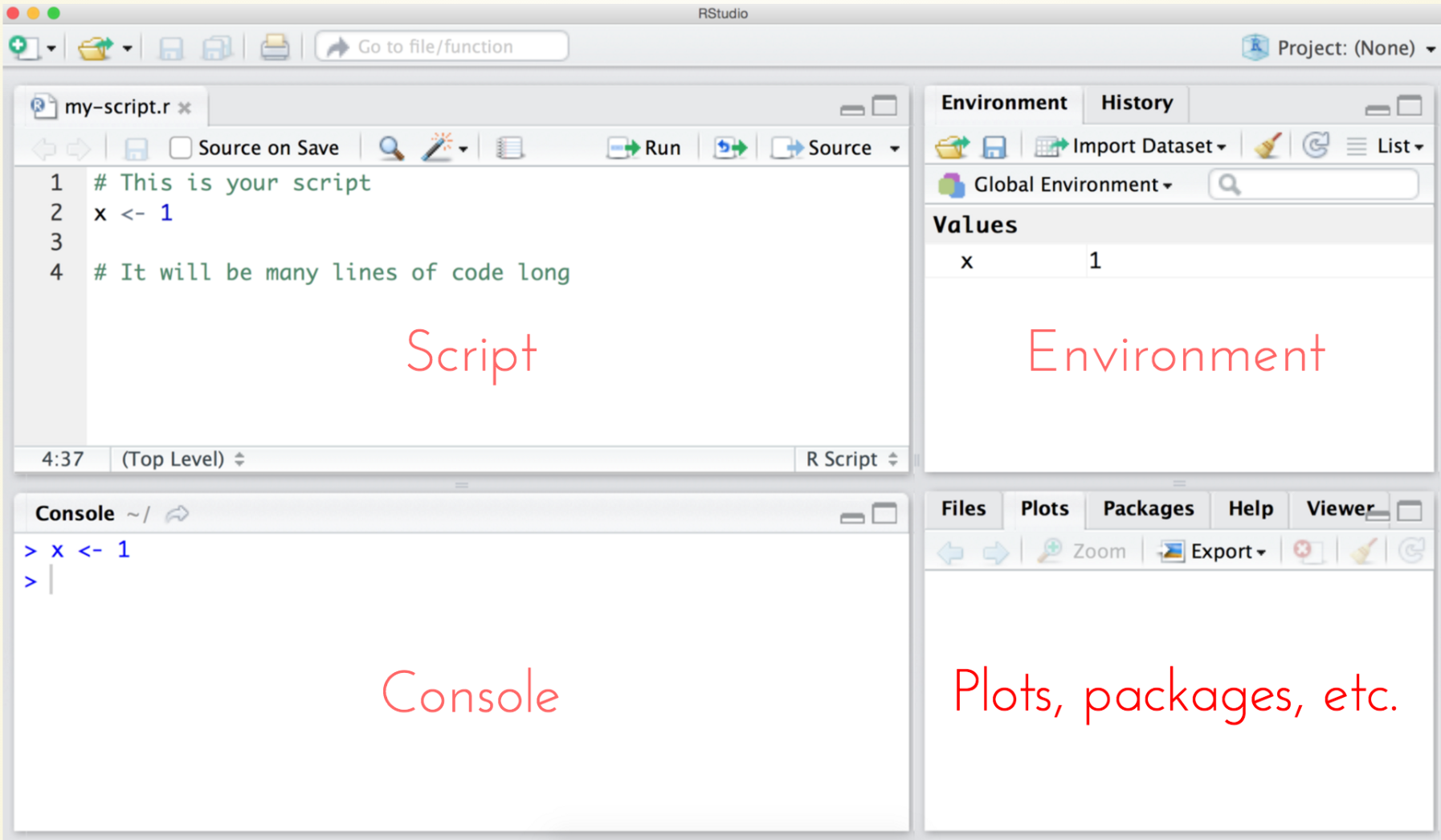Open the List view dropdown

click(1386, 146)
